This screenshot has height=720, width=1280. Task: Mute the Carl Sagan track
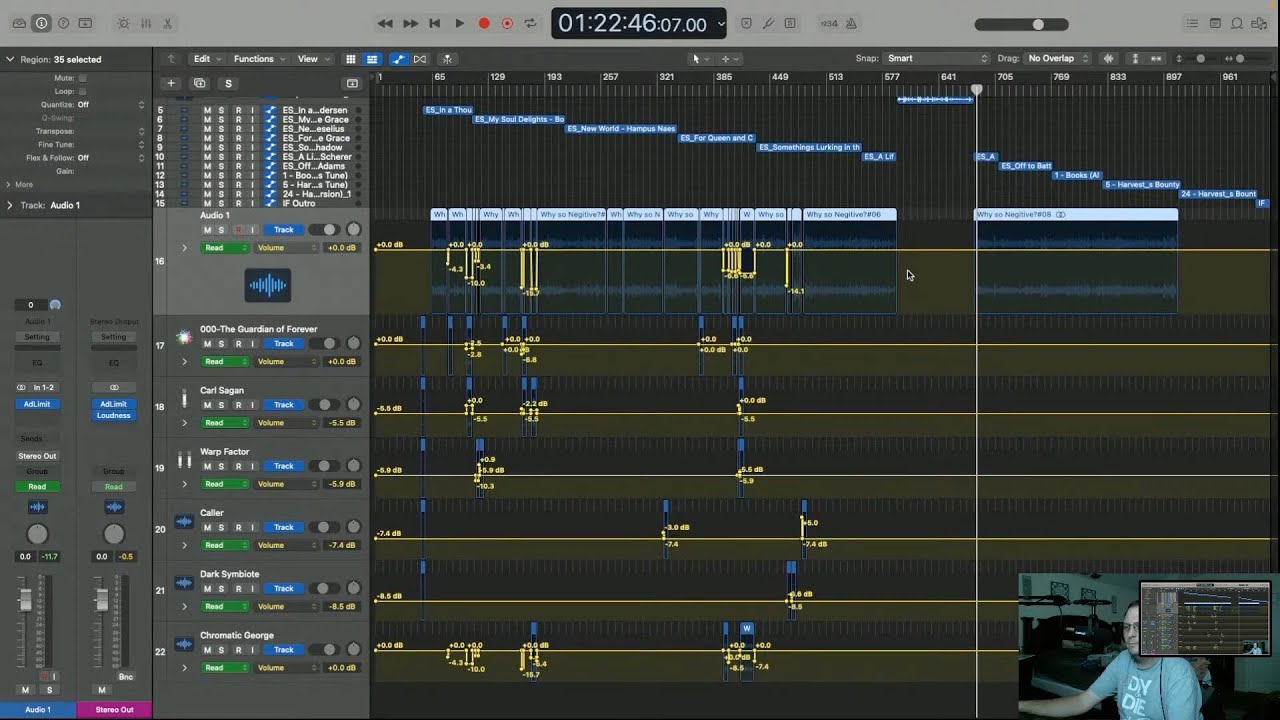(207, 405)
